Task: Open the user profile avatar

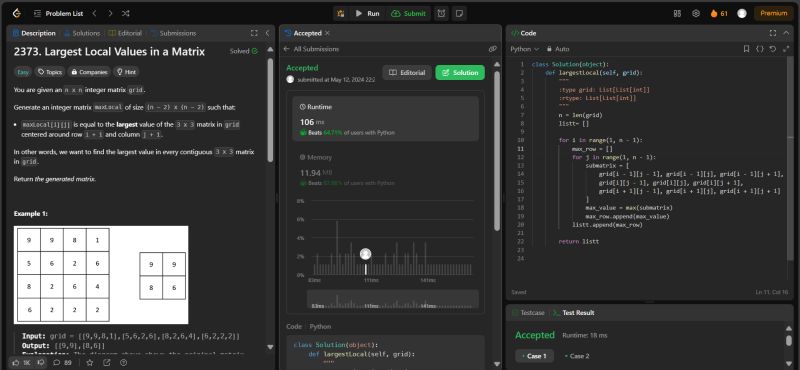Action: coord(742,14)
